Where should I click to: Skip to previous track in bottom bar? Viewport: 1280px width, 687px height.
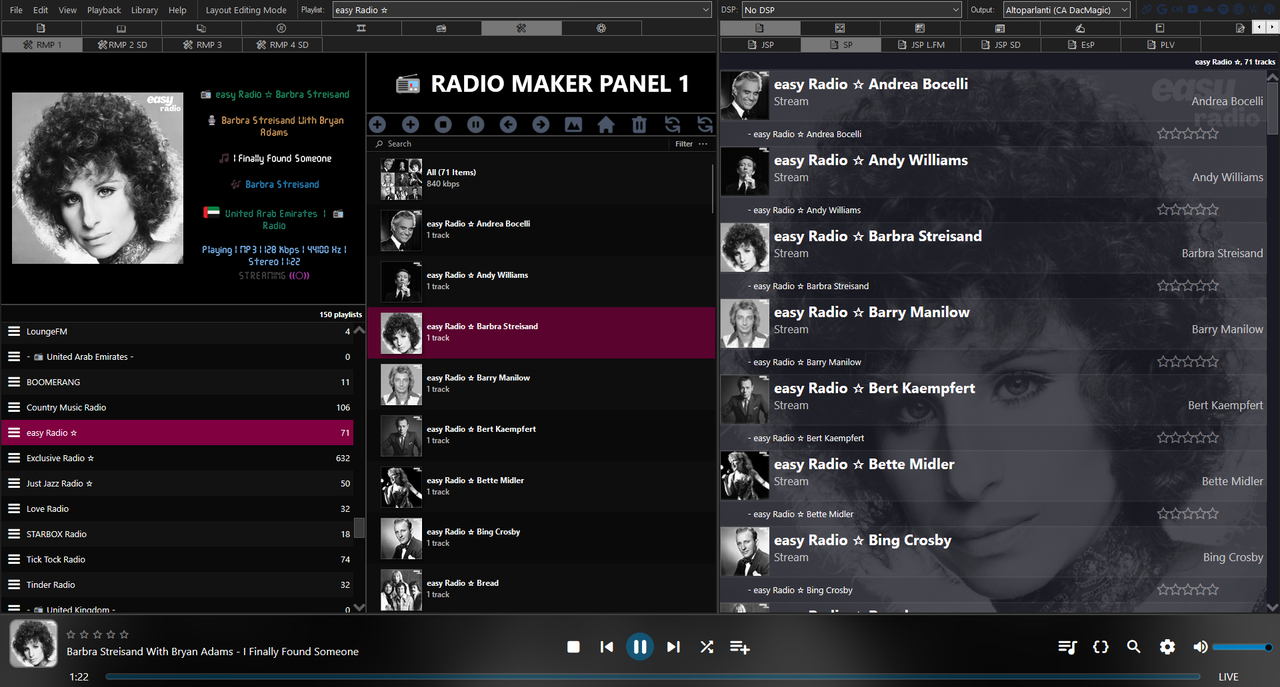click(607, 647)
